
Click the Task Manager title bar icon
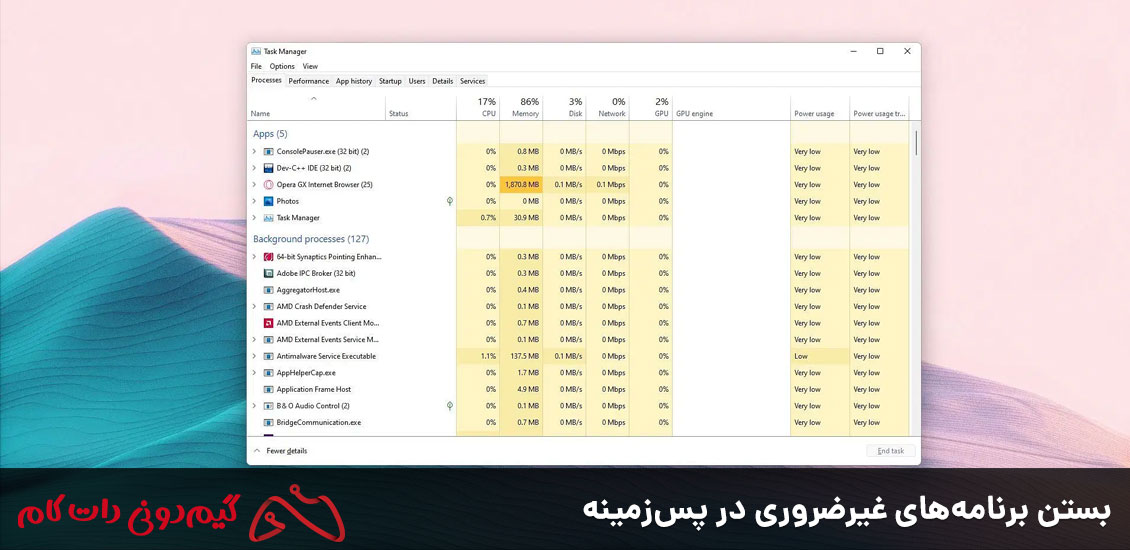point(256,51)
